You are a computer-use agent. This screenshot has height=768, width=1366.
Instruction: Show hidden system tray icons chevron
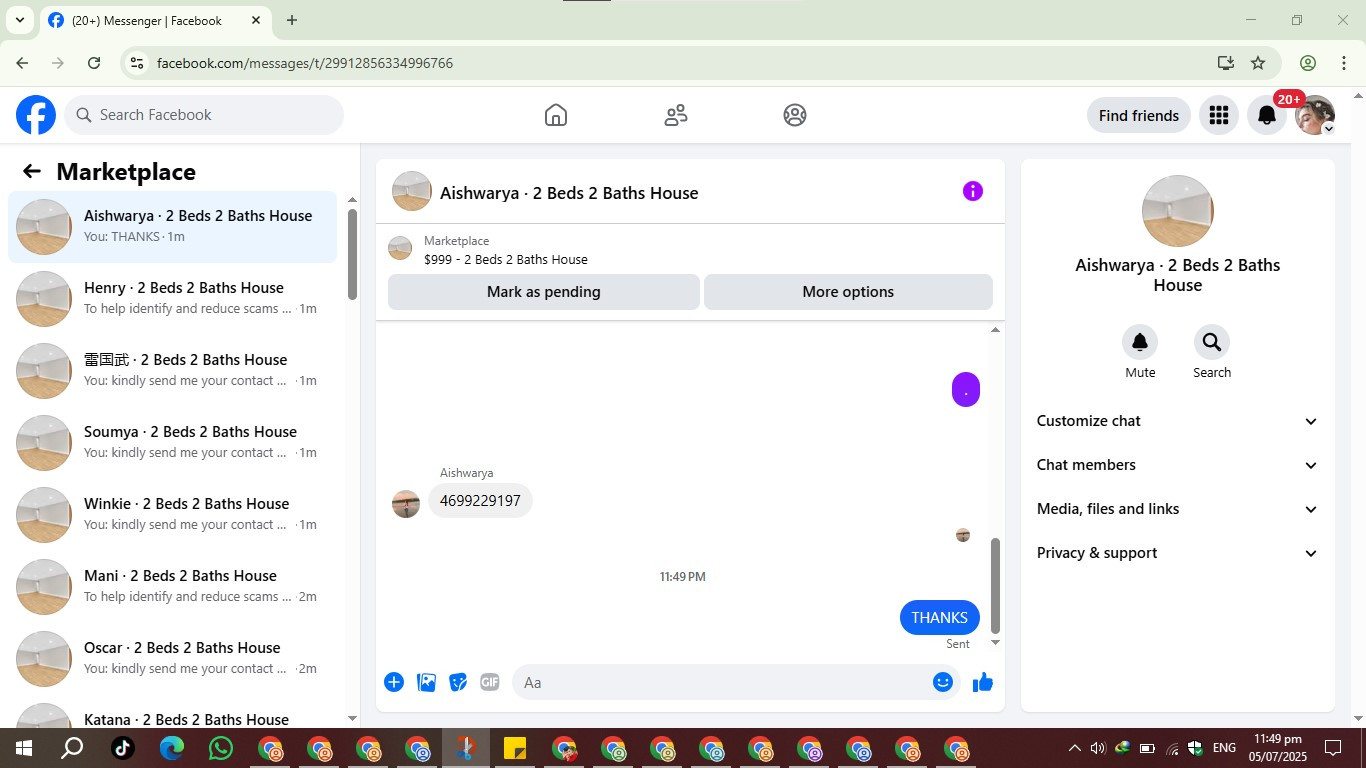point(1074,748)
